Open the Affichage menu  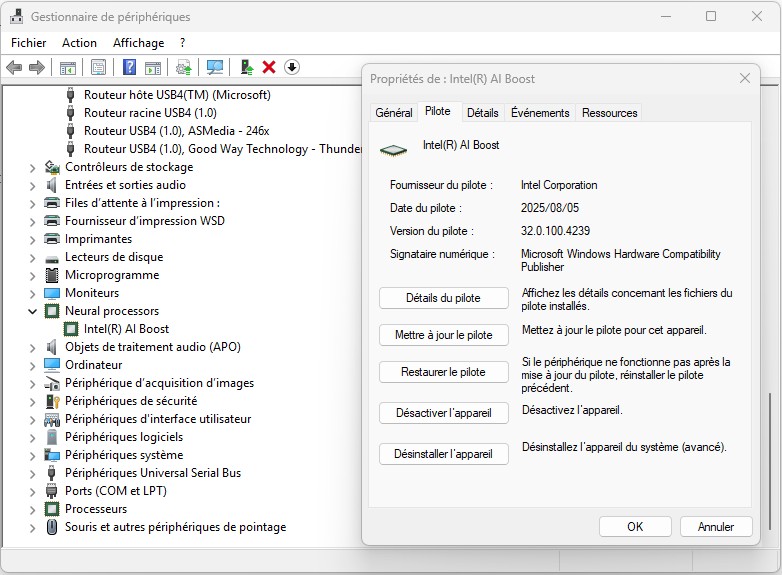(x=138, y=43)
